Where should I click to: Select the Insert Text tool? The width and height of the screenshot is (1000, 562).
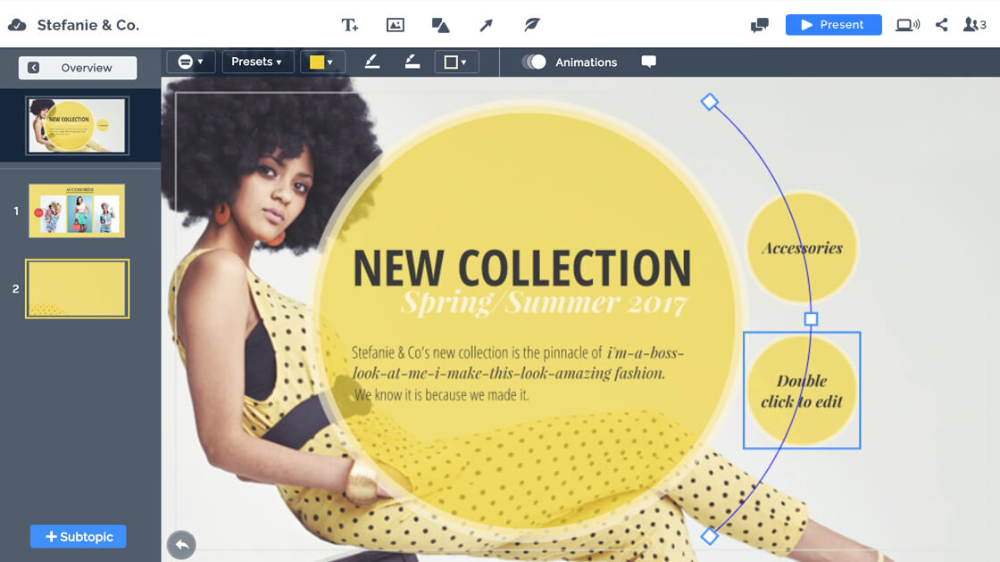(x=349, y=25)
